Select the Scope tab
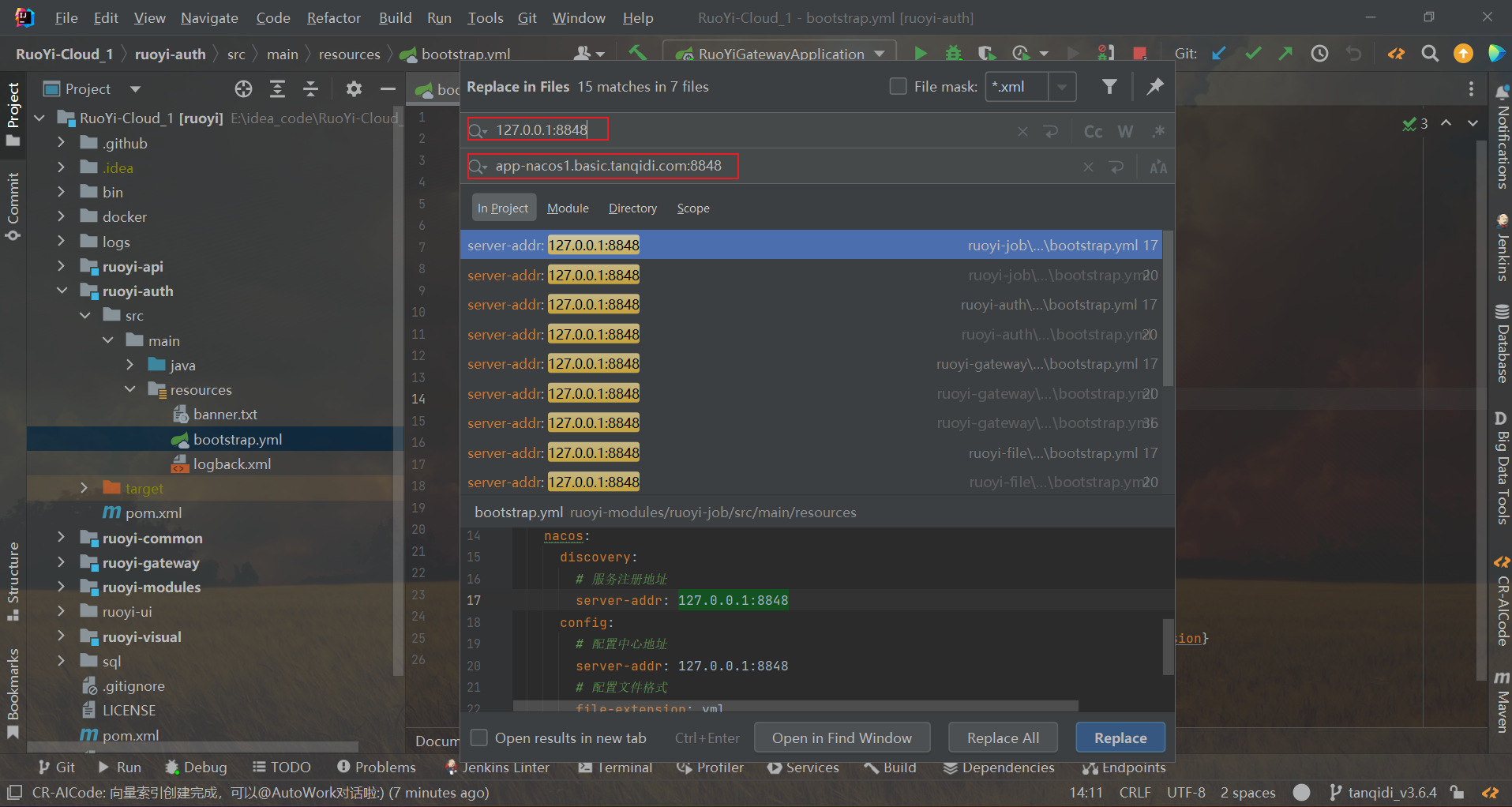The width and height of the screenshot is (1512, 807). click(x=693, y=208)
